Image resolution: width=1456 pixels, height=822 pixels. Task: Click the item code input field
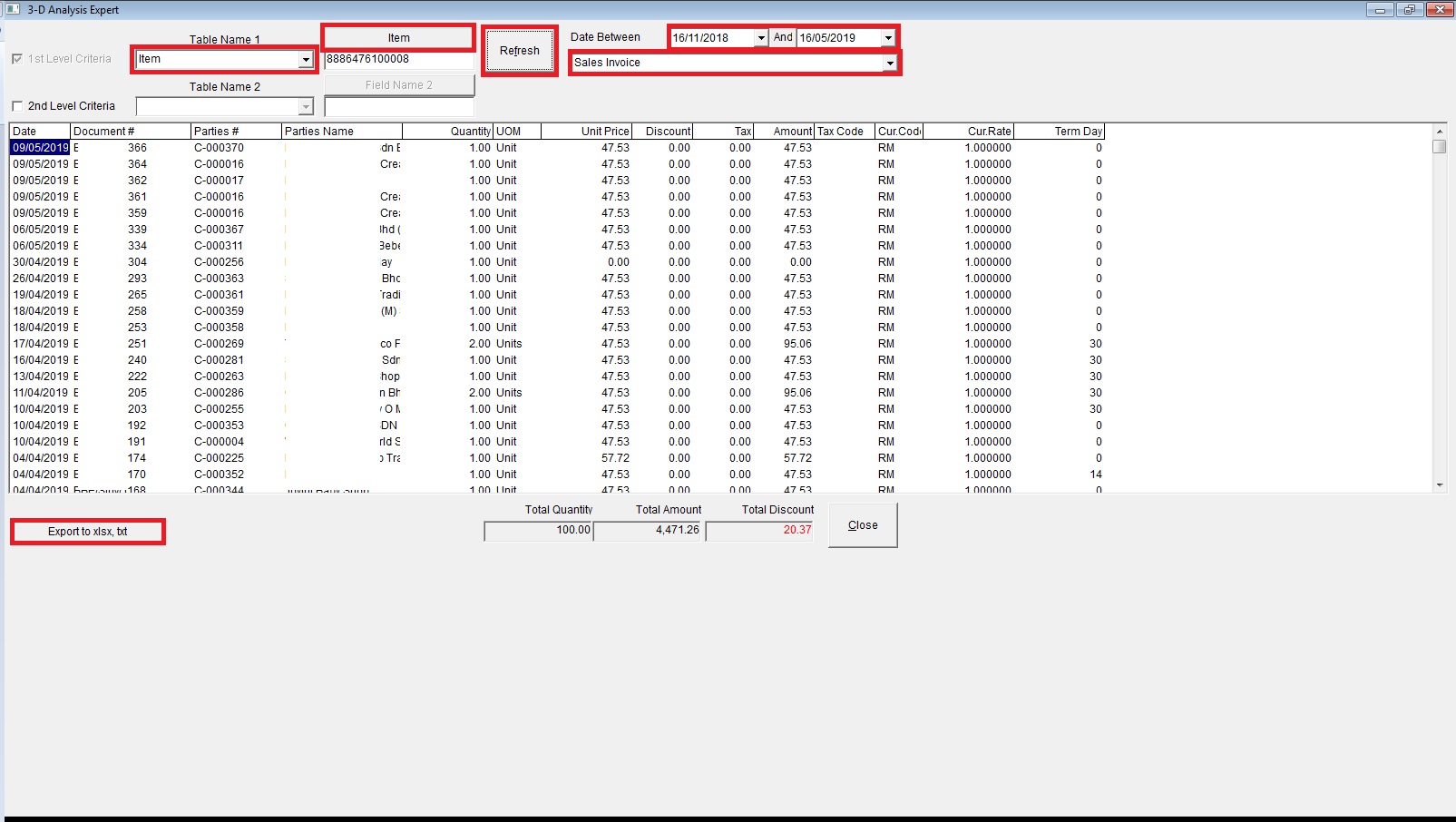pos(398,60)
